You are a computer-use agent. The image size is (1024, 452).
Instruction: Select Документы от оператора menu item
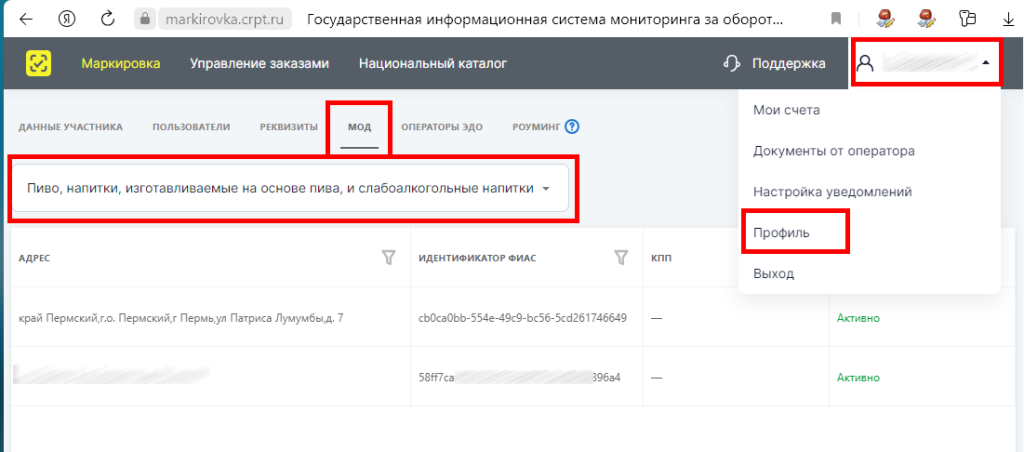(x=834, y=151)
